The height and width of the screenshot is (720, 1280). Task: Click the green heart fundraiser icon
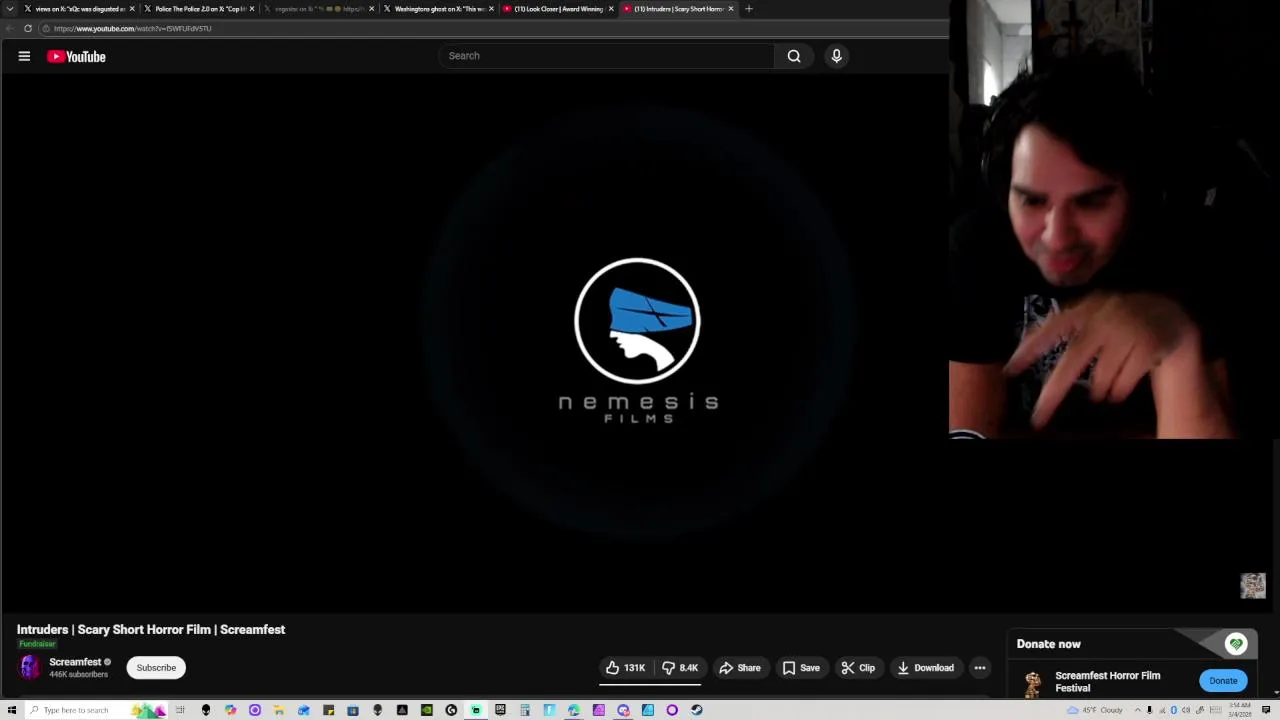tap(1236, 644)
